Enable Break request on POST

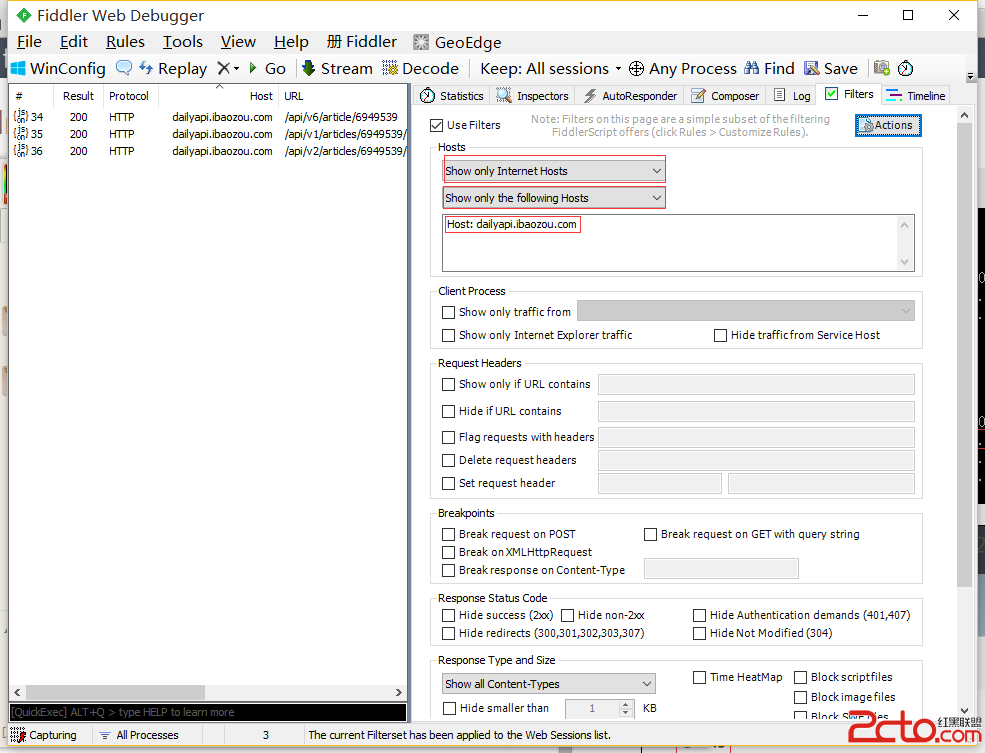449,534
